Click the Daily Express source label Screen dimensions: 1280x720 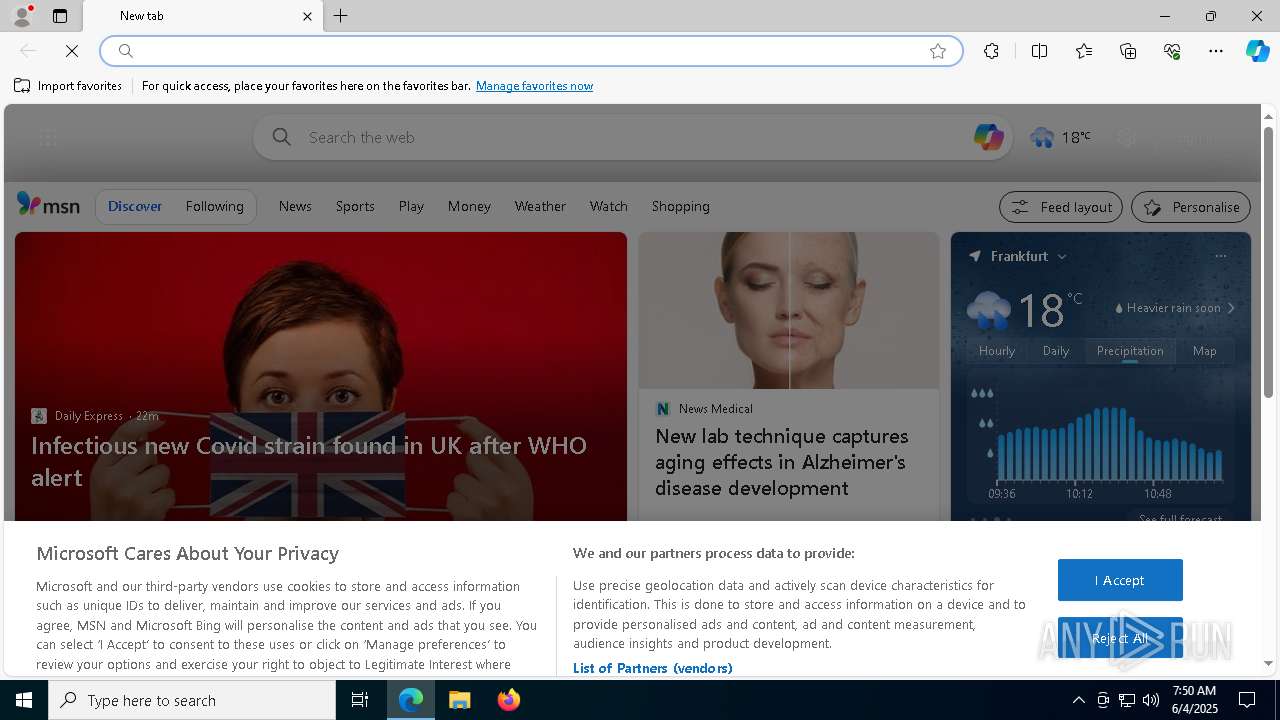[89, 416]
